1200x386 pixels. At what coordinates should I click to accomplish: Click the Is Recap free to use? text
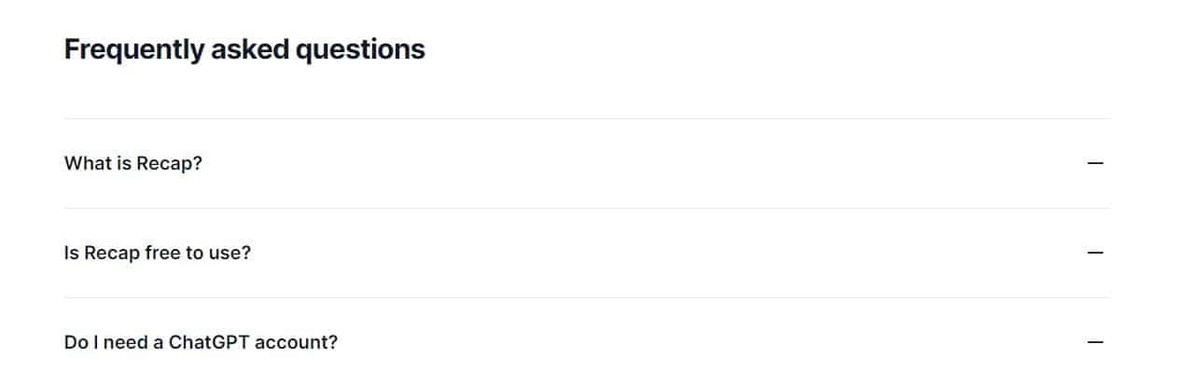(157, 253)
